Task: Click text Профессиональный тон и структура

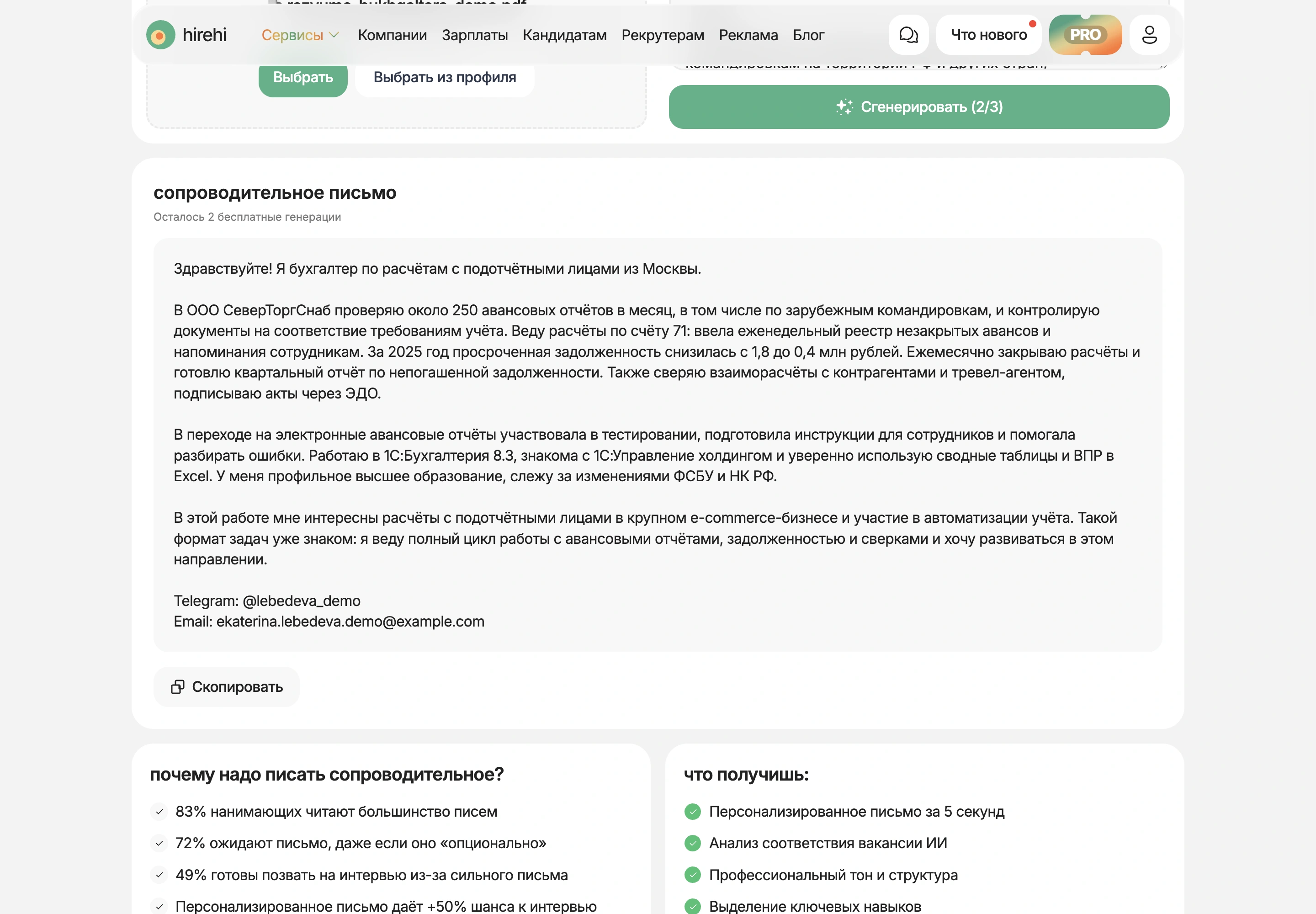Action: tap(833, 875)
